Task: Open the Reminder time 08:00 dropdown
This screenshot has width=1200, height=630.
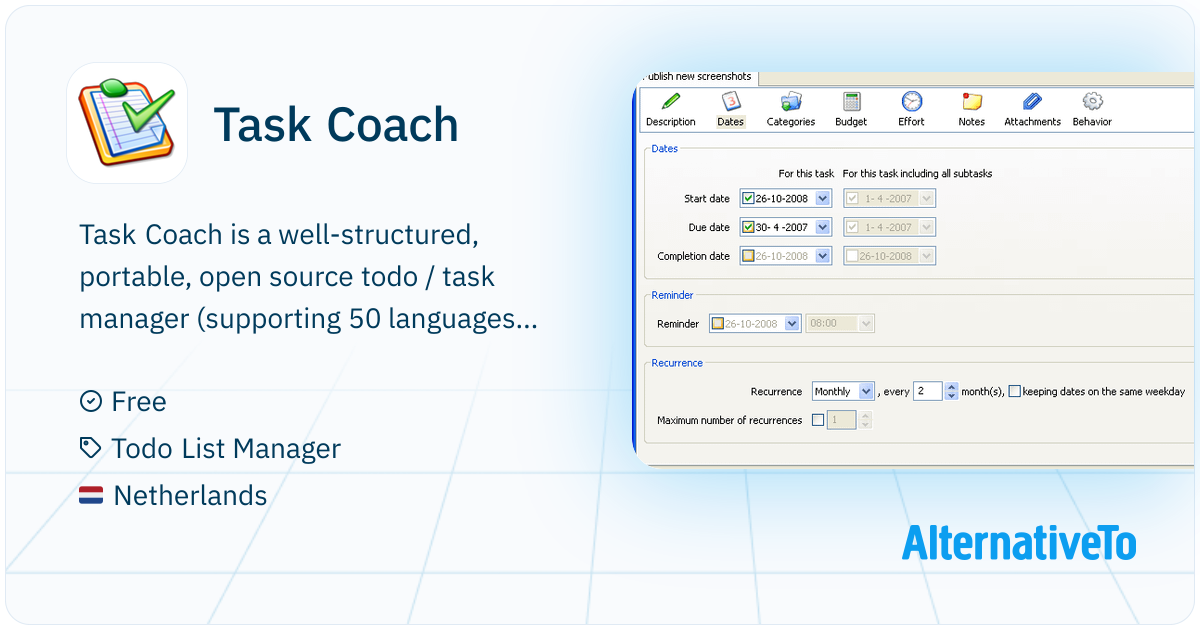Action: 866,324
